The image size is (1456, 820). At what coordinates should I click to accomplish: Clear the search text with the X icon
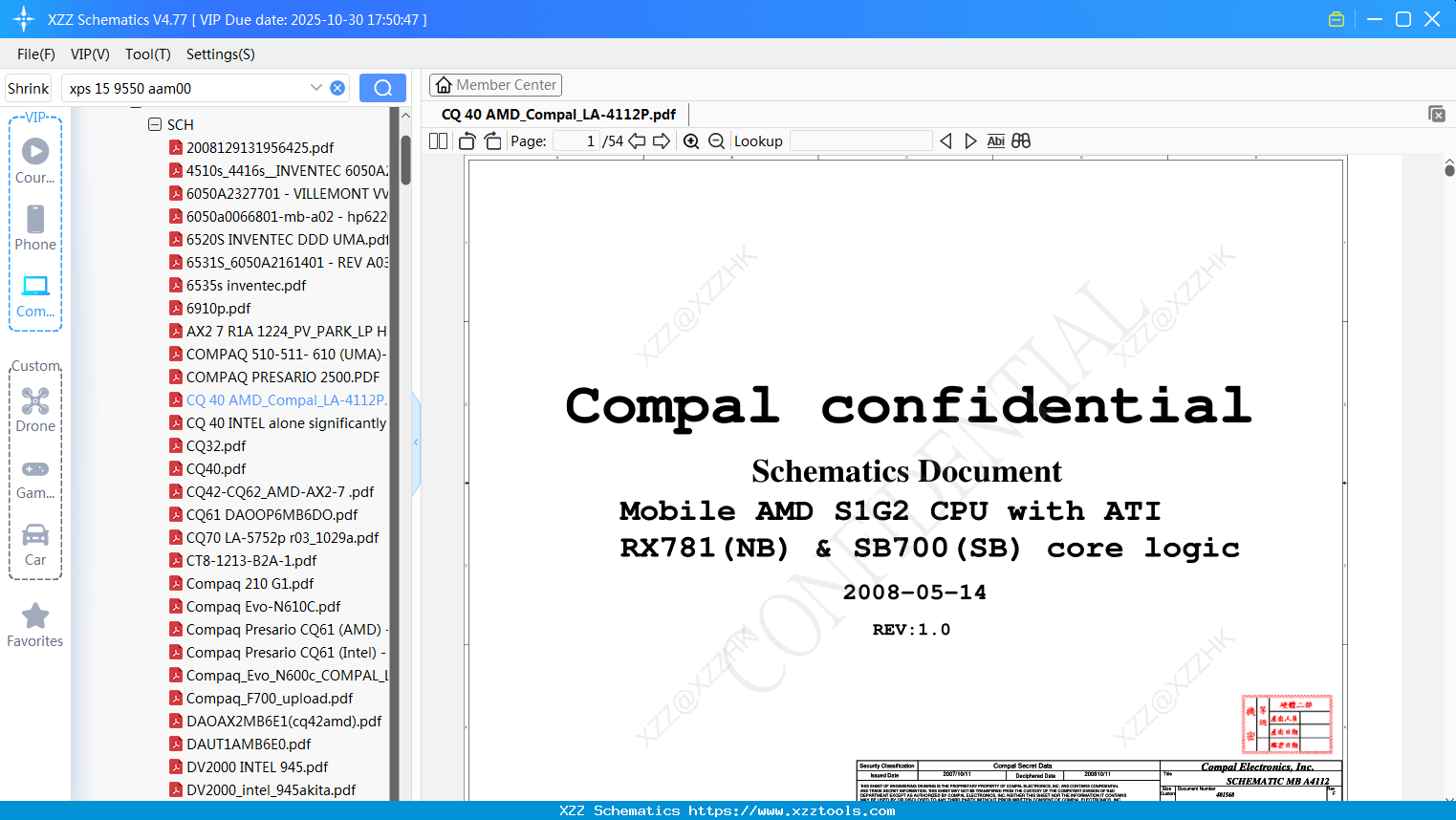[x=337, y=88]
